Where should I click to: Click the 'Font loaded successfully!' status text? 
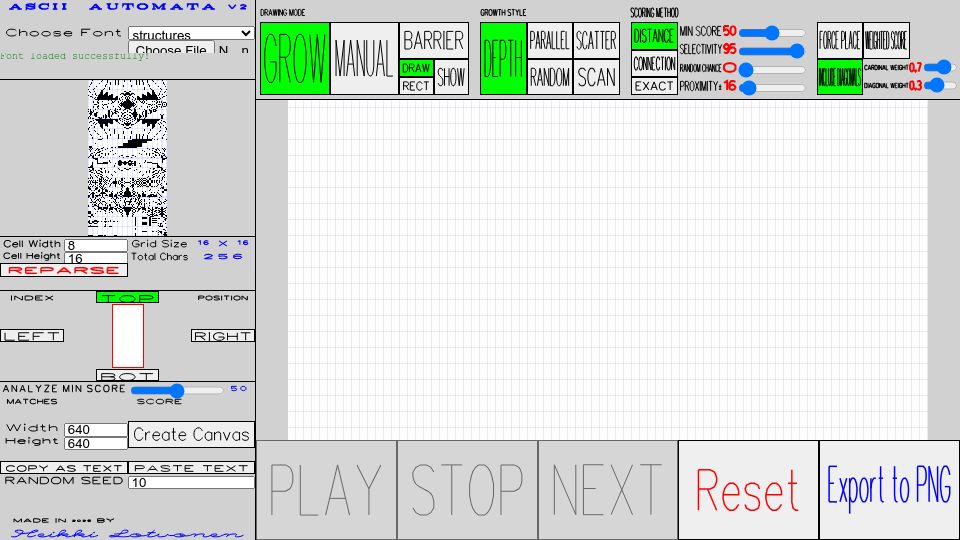pos(74,56)
